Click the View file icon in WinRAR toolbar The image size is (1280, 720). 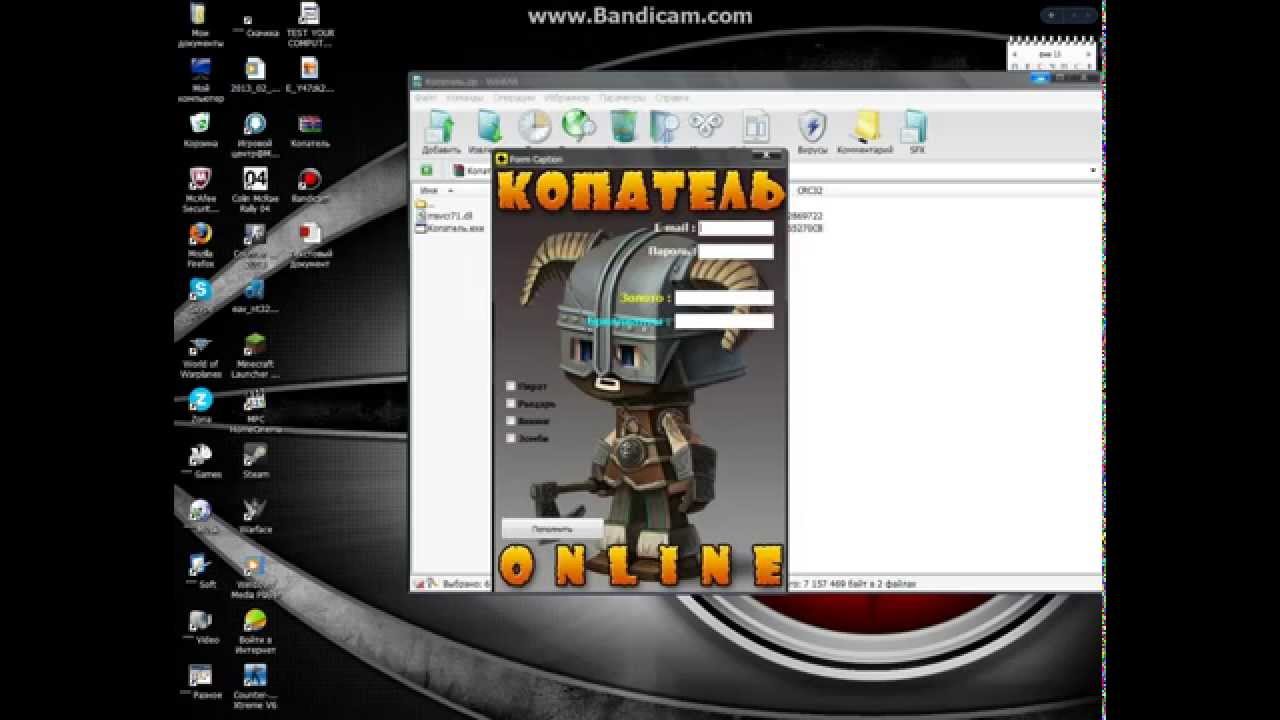[578, 127]
